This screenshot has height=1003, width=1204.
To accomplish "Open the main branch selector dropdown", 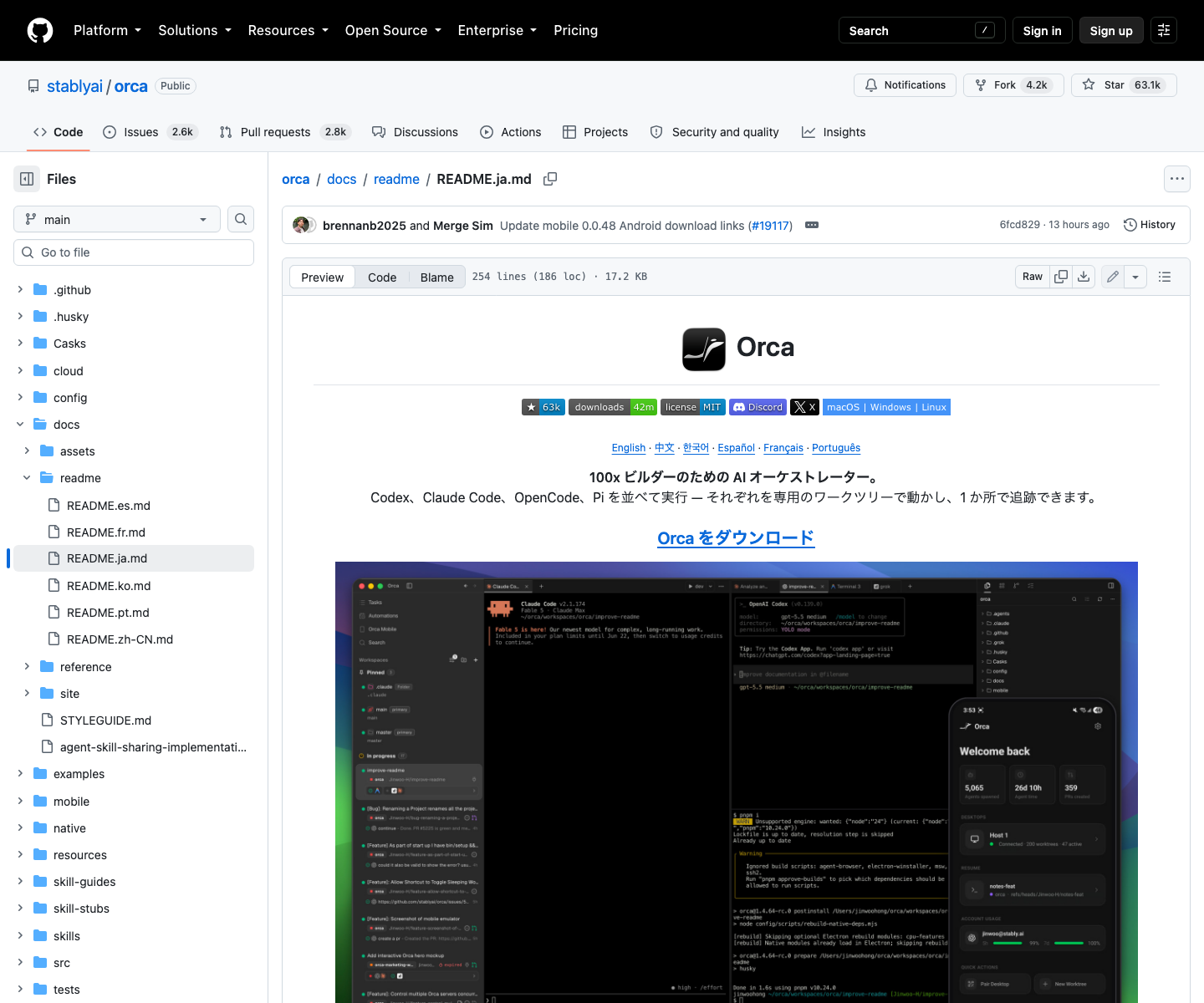I will [x=117, y=219].
